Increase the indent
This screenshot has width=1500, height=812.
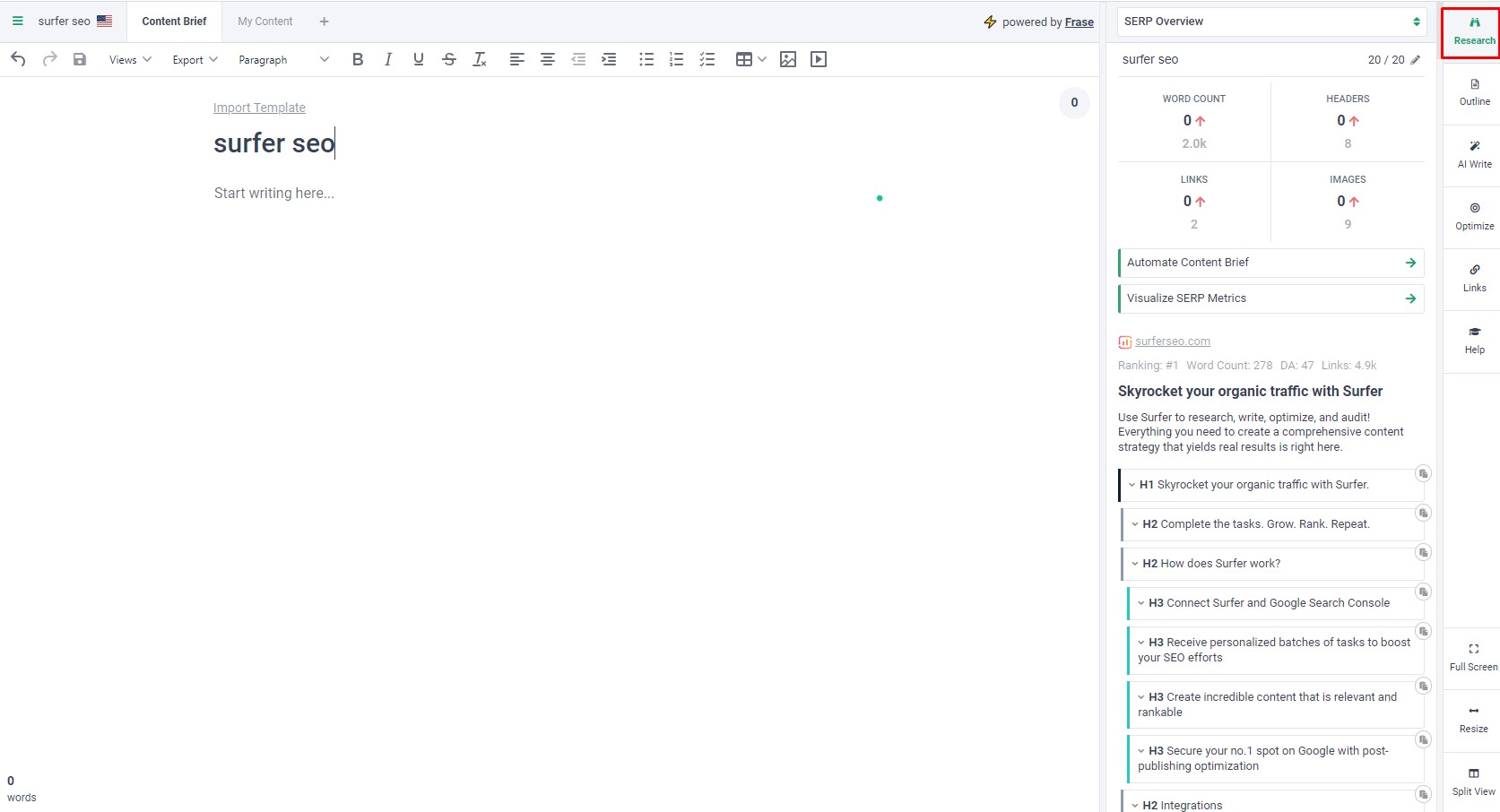[x=609, y=59]
